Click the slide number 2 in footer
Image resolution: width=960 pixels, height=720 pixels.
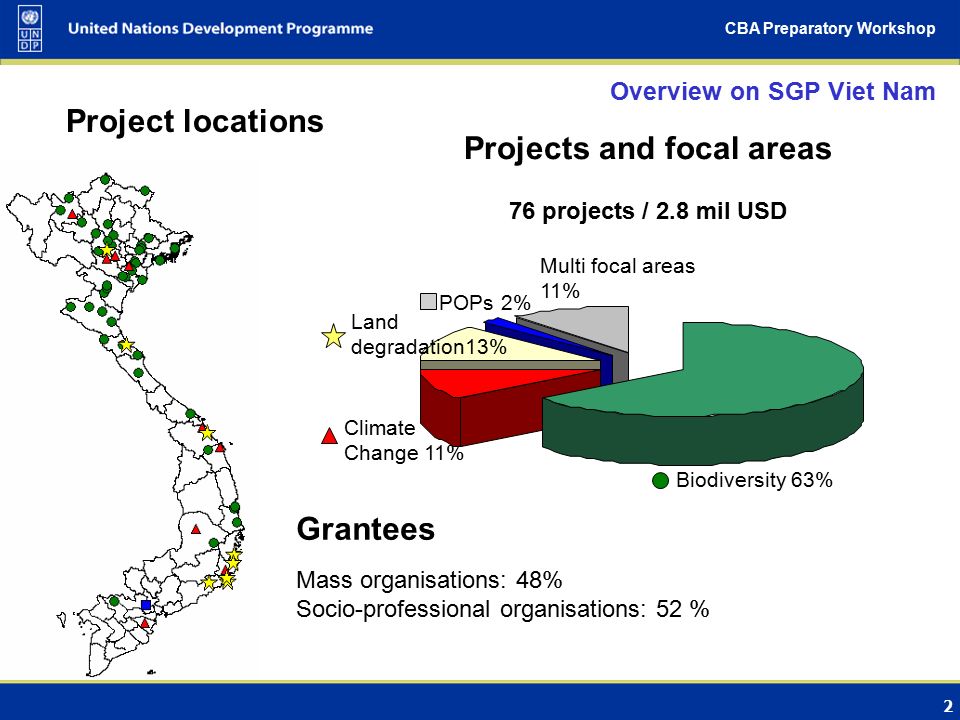[948, 705]
